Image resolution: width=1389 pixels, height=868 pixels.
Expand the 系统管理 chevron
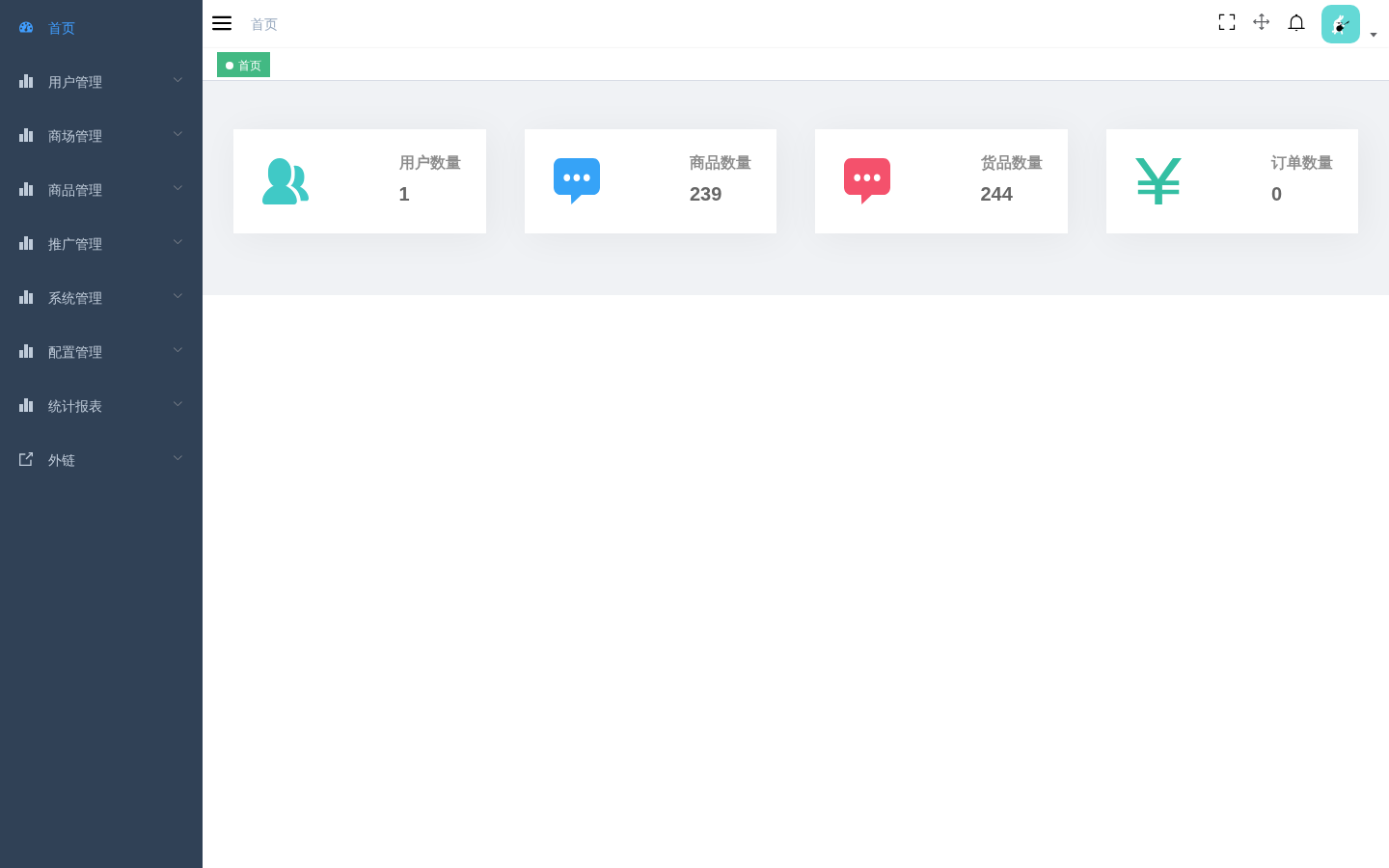click(x=177, y=296)
